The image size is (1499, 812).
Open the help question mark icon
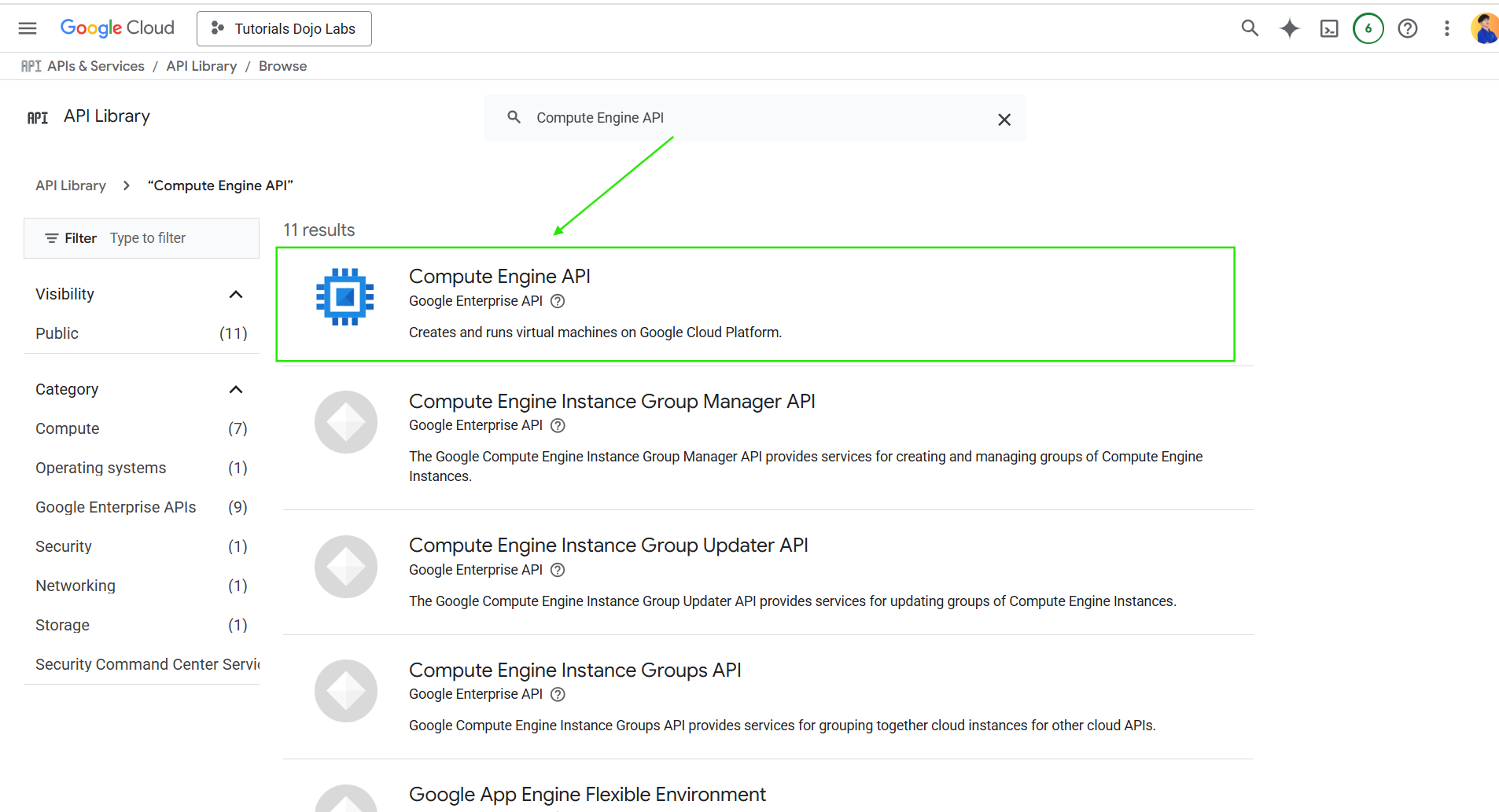coord(1408,28)
